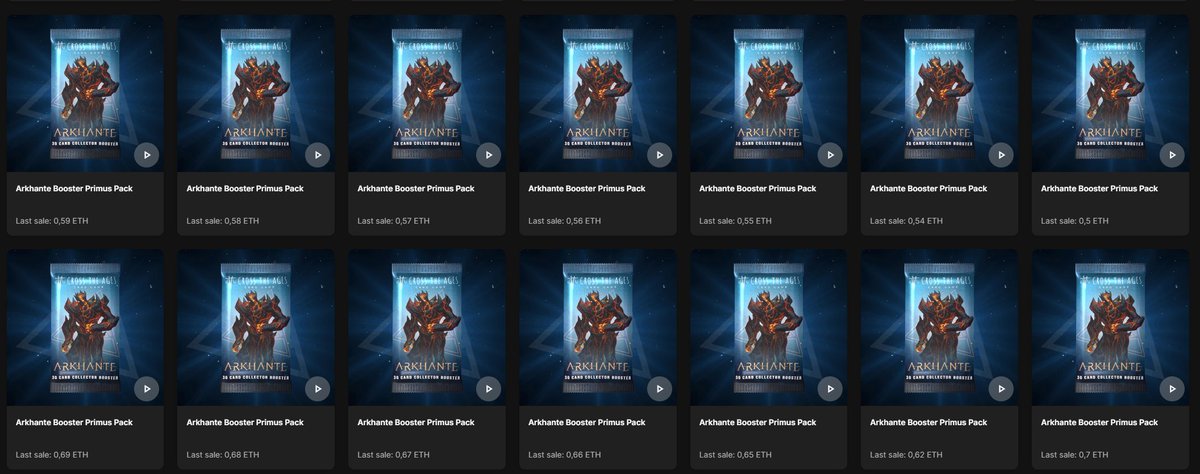Play the pack video with last sale 0,67 ETH
Screen dimensions: 1200x474
point(488,389)
